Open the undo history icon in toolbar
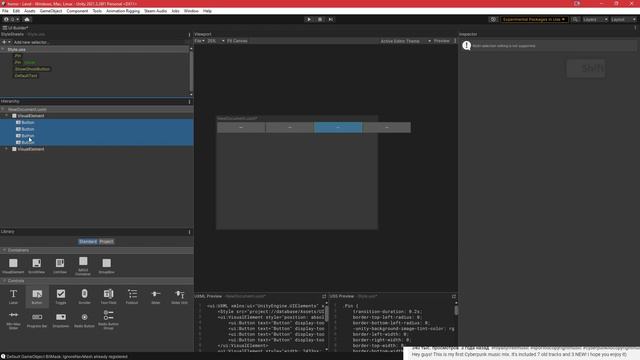The height and width of the screenshot is (360, 640). [x=493, y=19]
